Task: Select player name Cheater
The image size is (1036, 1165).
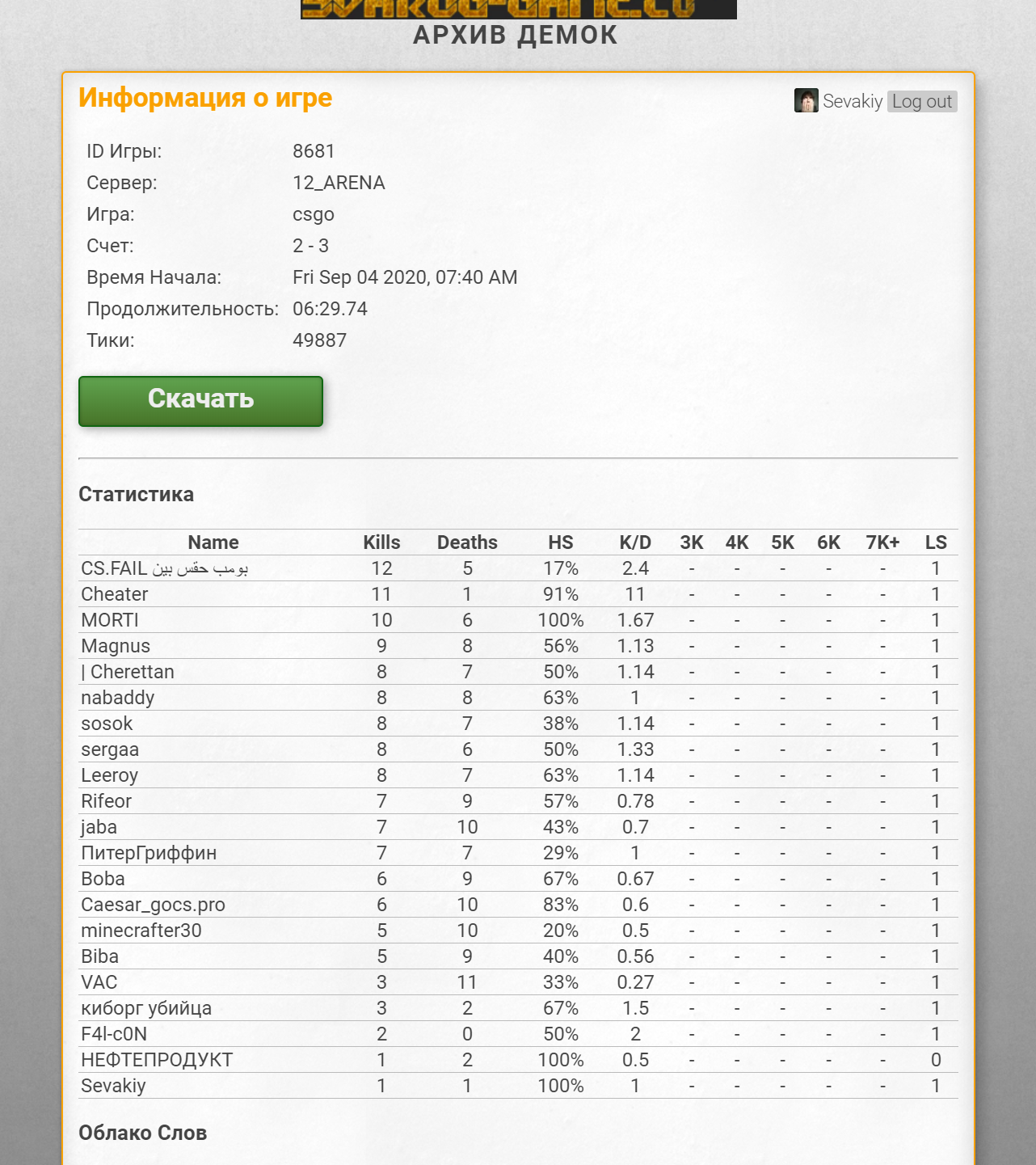Action: click(x=115, y=594)
